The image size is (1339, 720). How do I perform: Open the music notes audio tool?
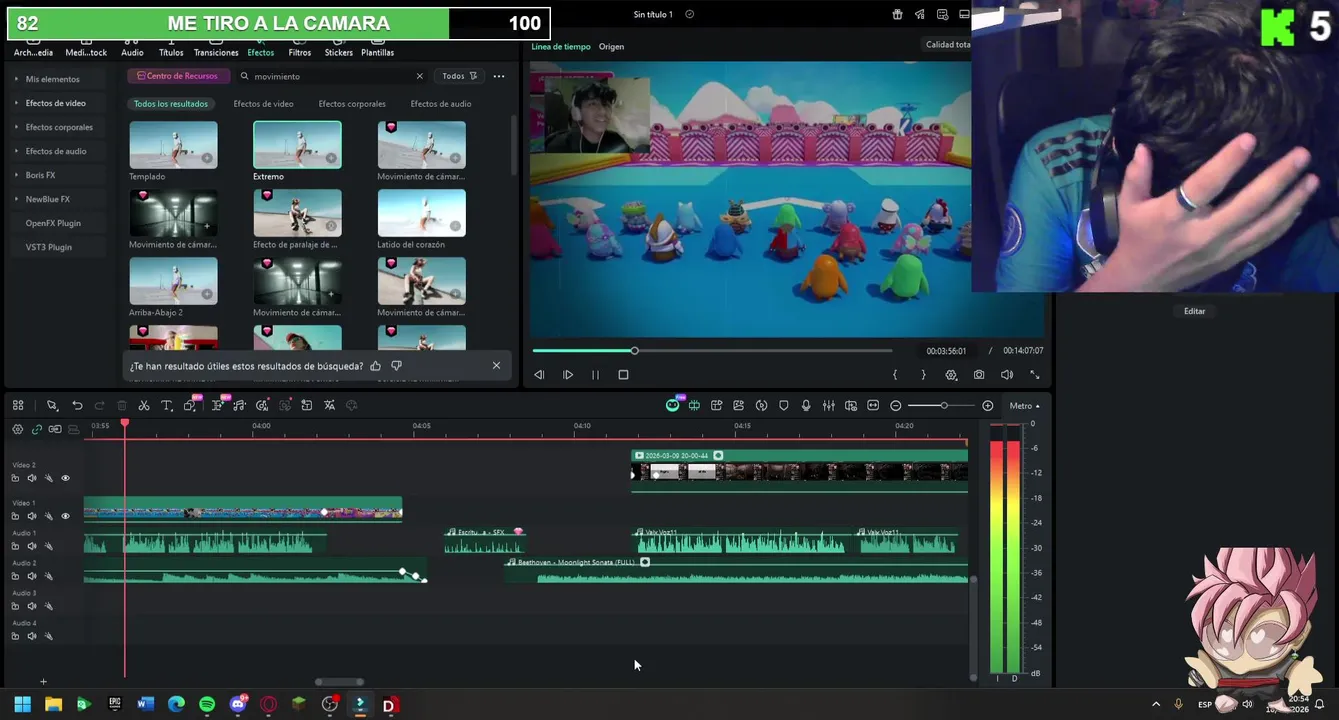240,405
